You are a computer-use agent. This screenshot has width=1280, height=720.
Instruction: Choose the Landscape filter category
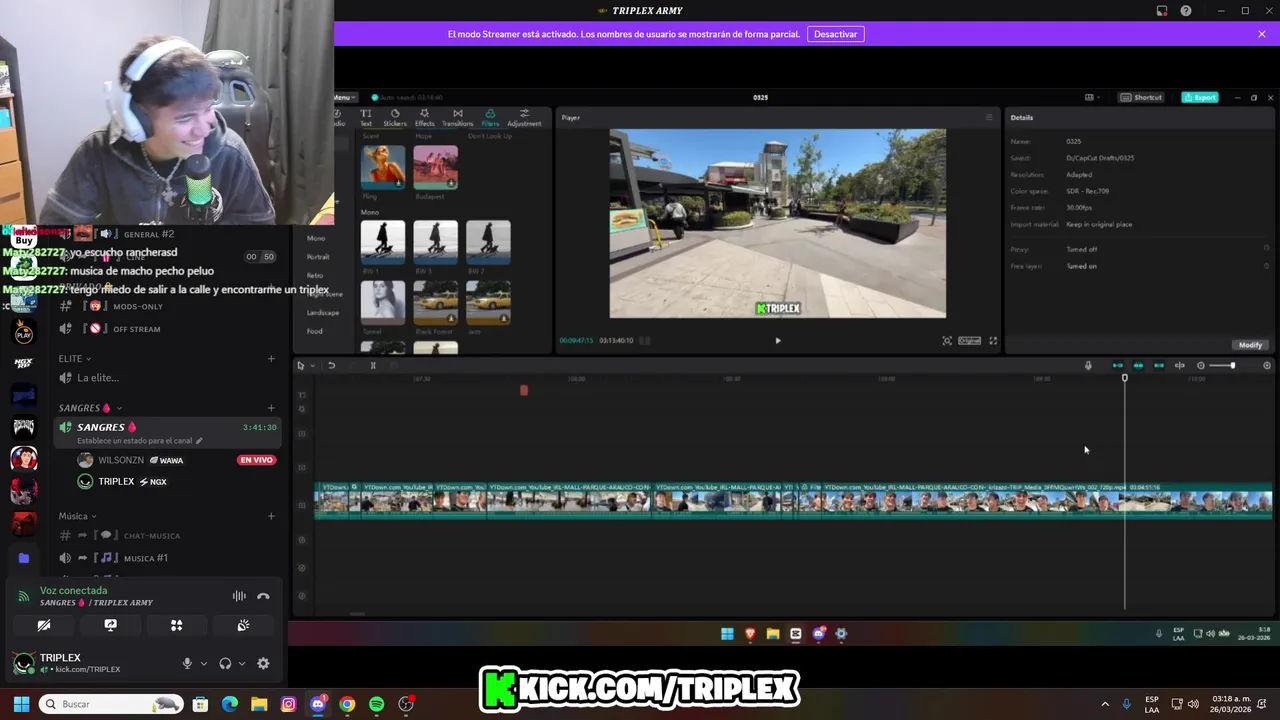322,312
